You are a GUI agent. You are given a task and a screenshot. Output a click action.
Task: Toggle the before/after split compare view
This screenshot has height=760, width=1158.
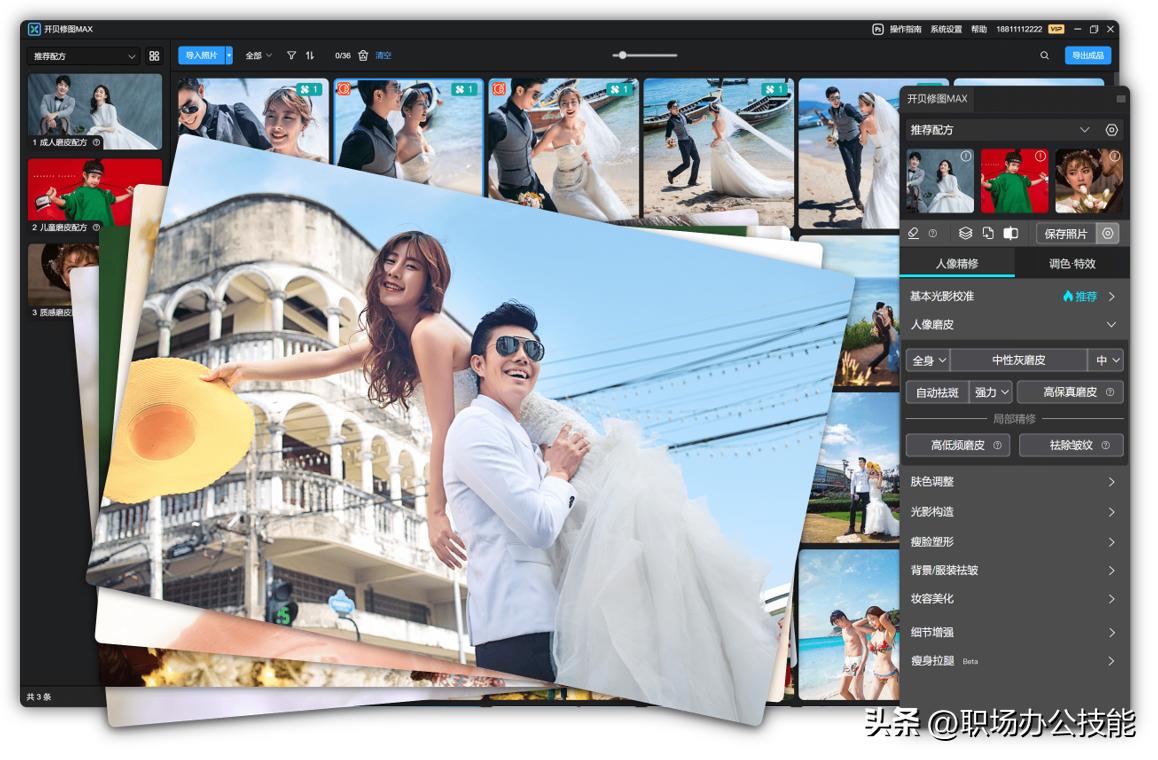click(x=1011, y=233)
